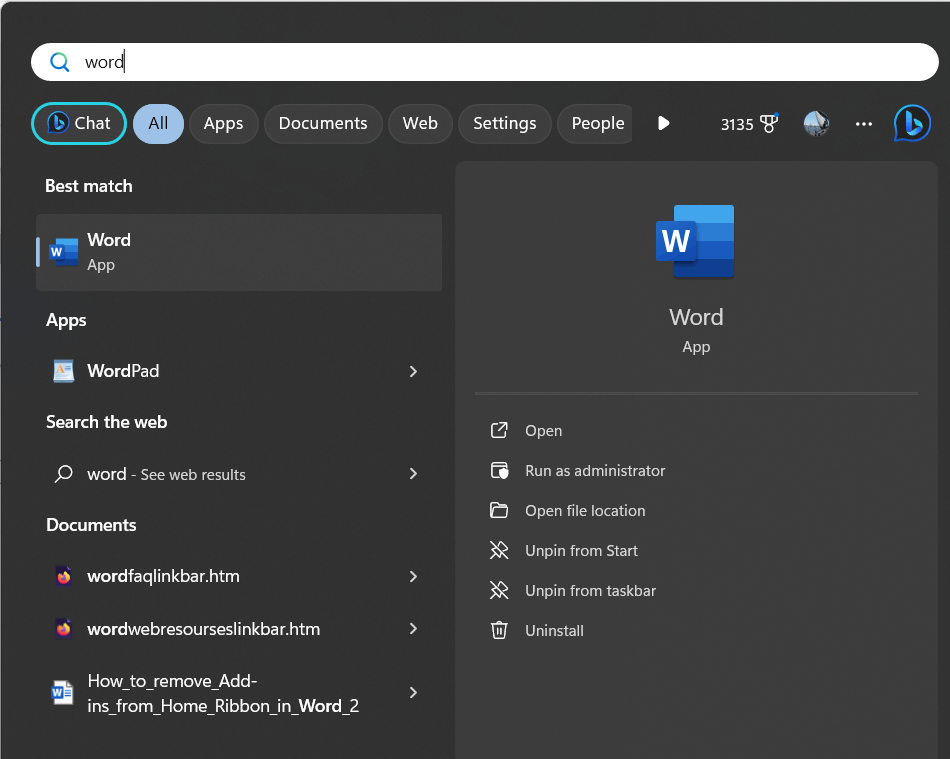The image size is (950, 759).
Task: Switch to the Apps filter tab
Action: [223, 124]
